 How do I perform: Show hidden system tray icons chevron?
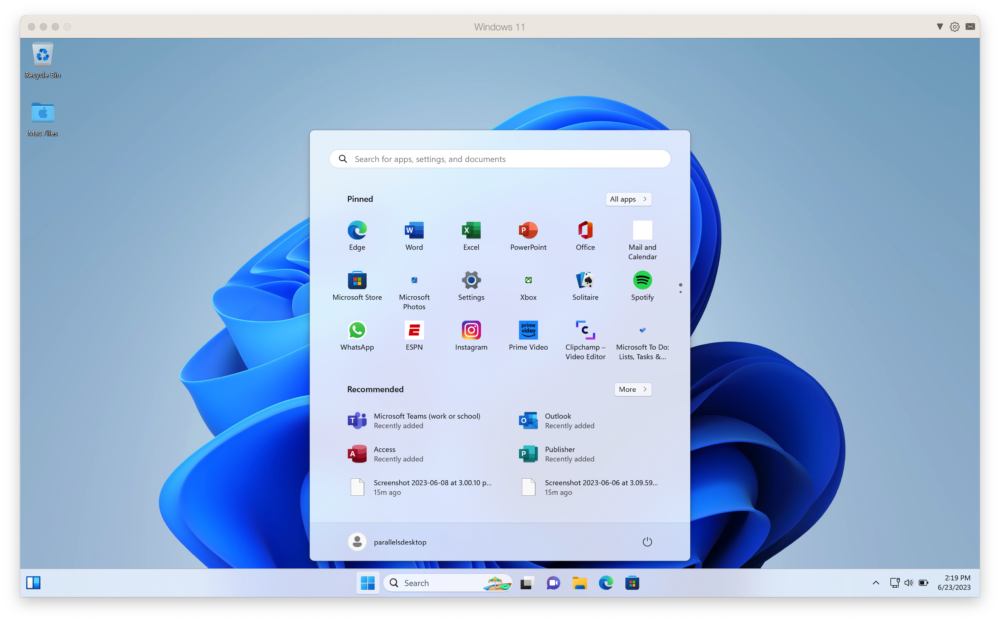tap(876, 583)
